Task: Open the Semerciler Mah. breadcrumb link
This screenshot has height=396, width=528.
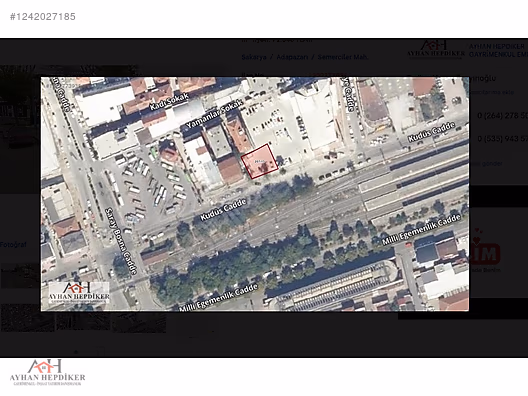Action: 343,57
